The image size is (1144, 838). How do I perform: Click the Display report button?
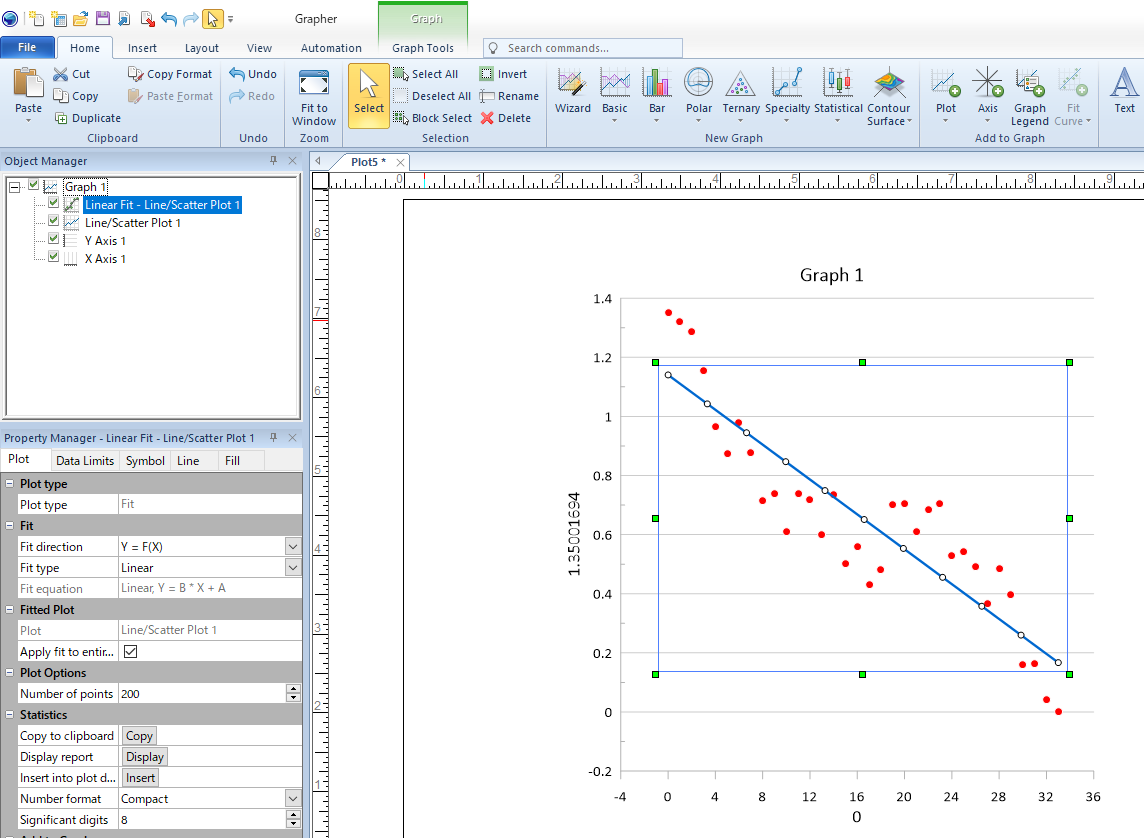[x=144, y=757]
